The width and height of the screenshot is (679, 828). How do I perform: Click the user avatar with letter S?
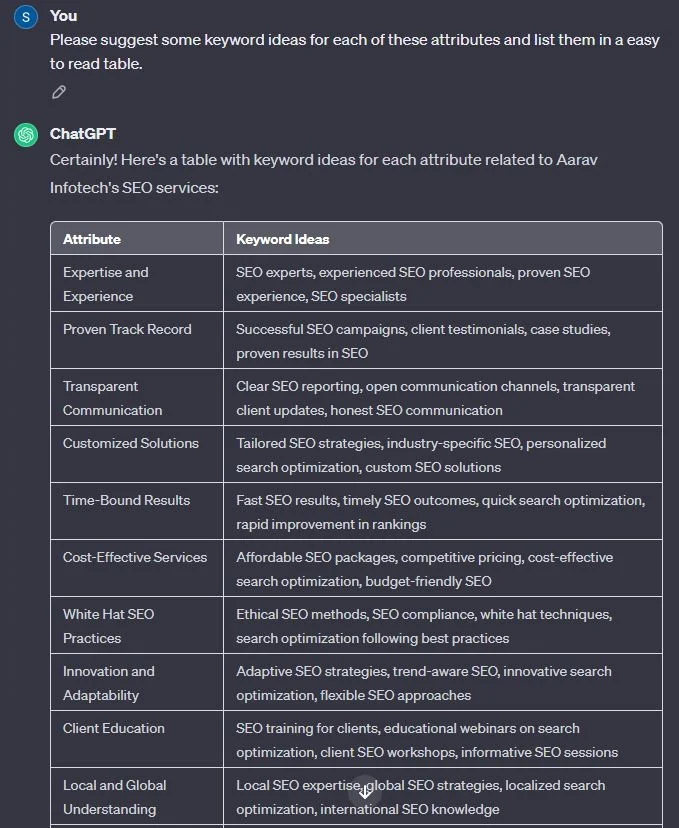(26, 17)
